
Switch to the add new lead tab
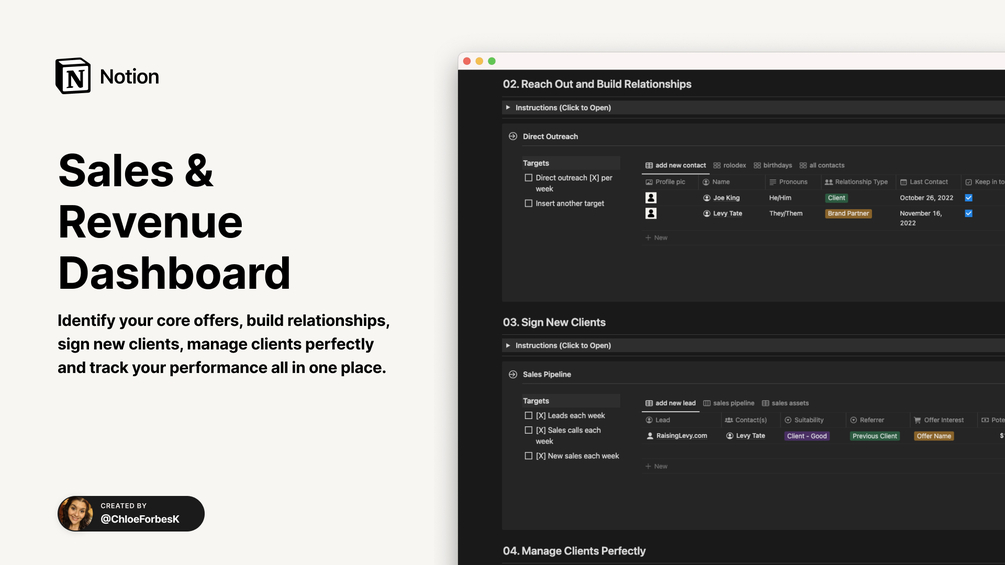coord(670,404)
